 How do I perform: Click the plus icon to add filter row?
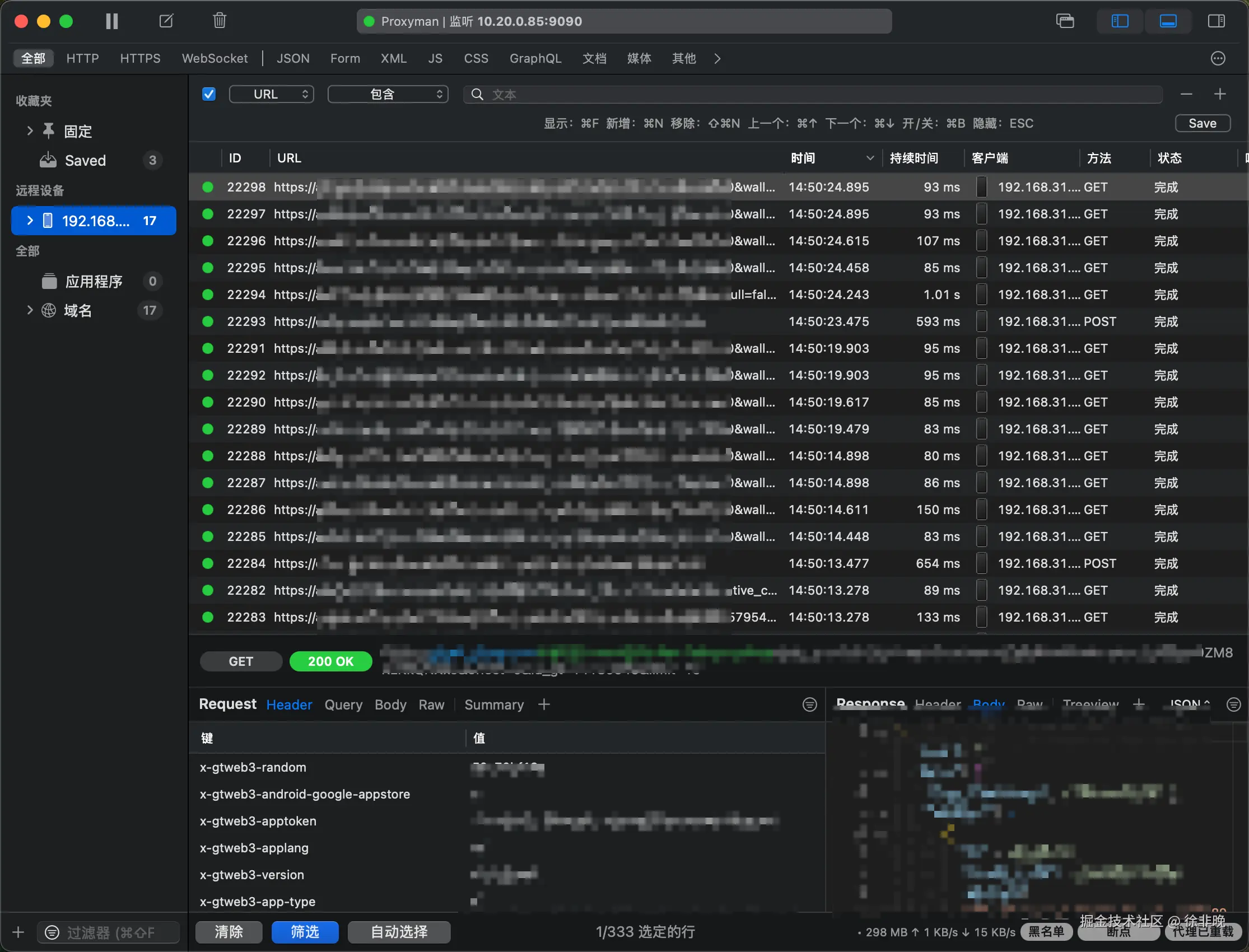coord(1220,94)
